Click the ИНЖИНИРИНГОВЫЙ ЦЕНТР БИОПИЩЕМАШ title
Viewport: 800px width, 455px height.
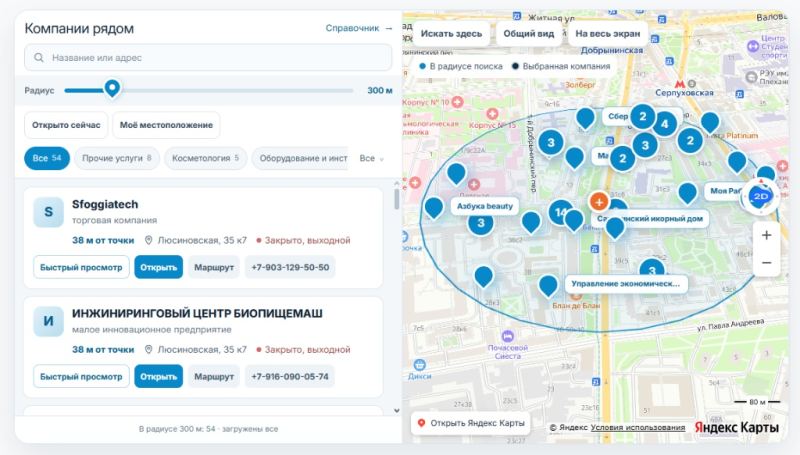[x=197, y=313]
